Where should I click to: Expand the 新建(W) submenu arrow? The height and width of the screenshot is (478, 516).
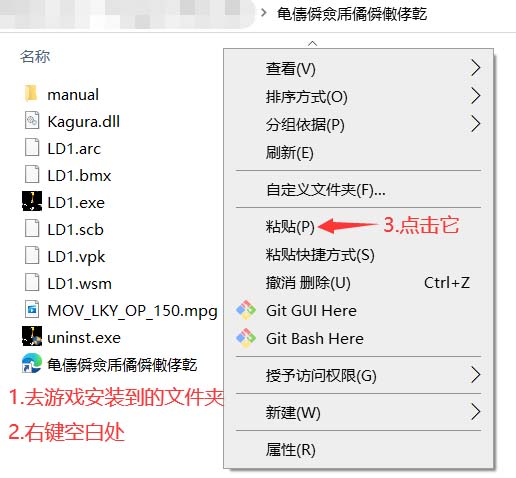(x=476, y=412)
